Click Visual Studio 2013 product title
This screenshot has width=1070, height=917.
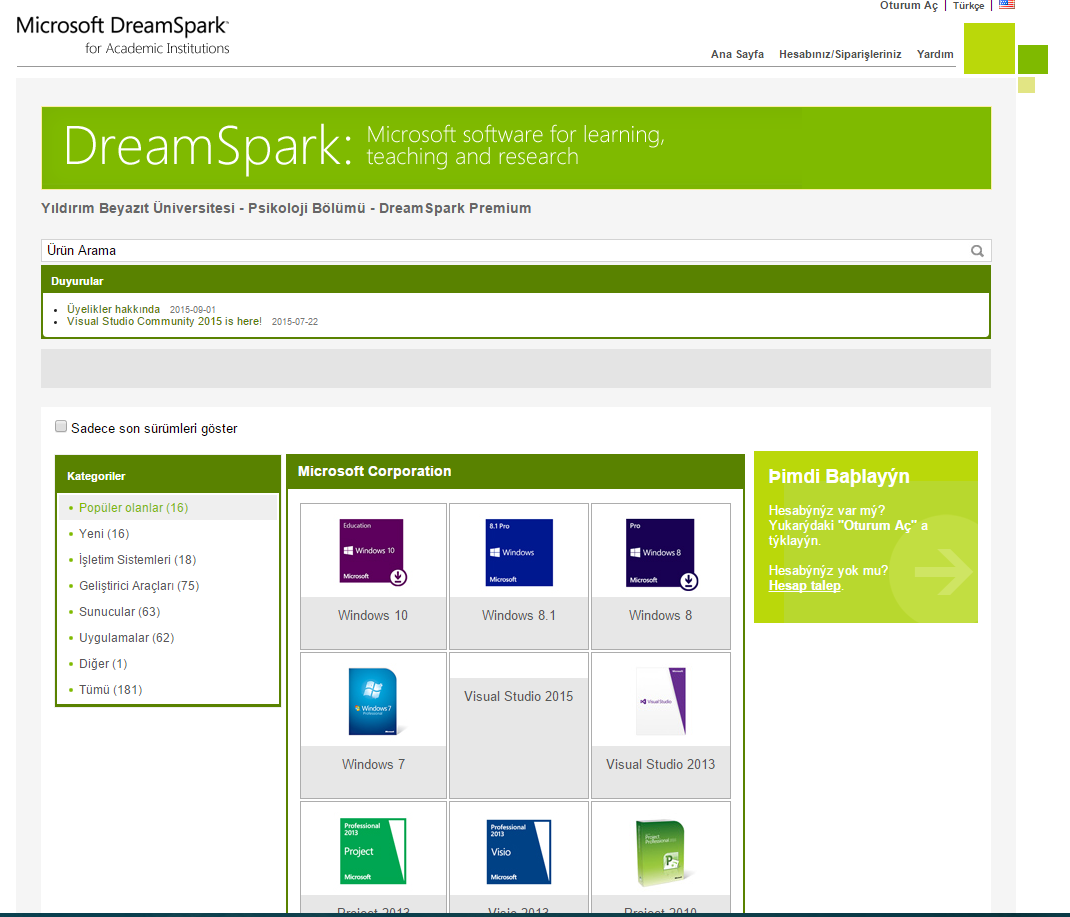pos(661,764)
